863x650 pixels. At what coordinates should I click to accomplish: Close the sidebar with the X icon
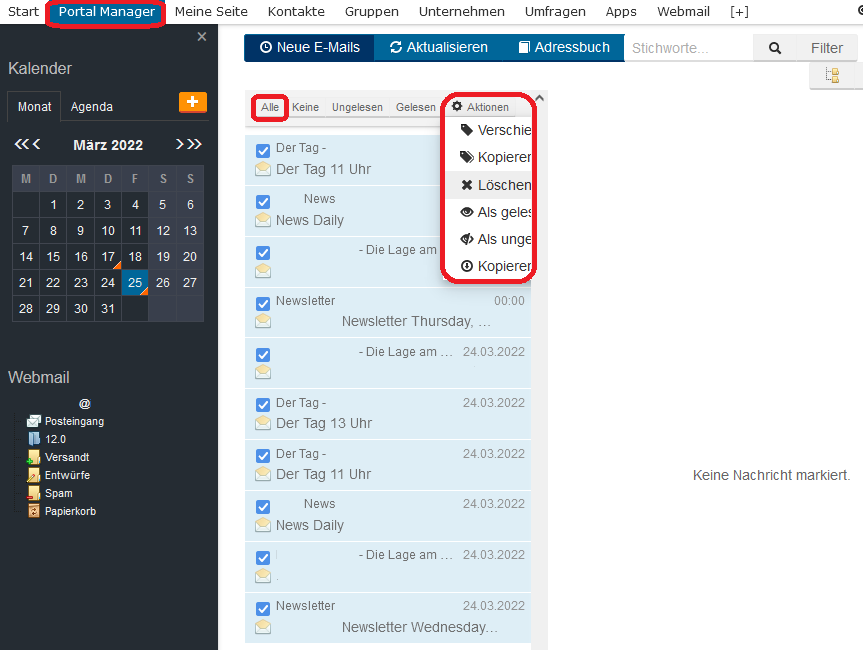click(202, 37)
